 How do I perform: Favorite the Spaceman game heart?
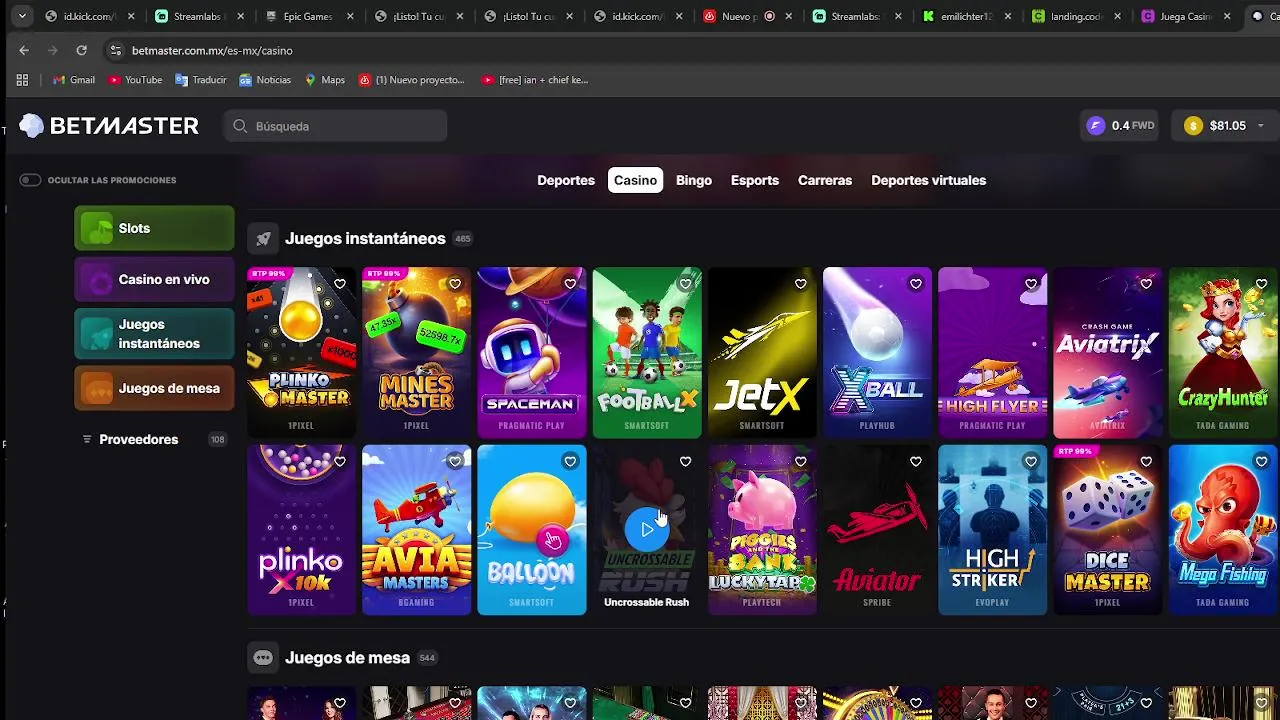570,284
